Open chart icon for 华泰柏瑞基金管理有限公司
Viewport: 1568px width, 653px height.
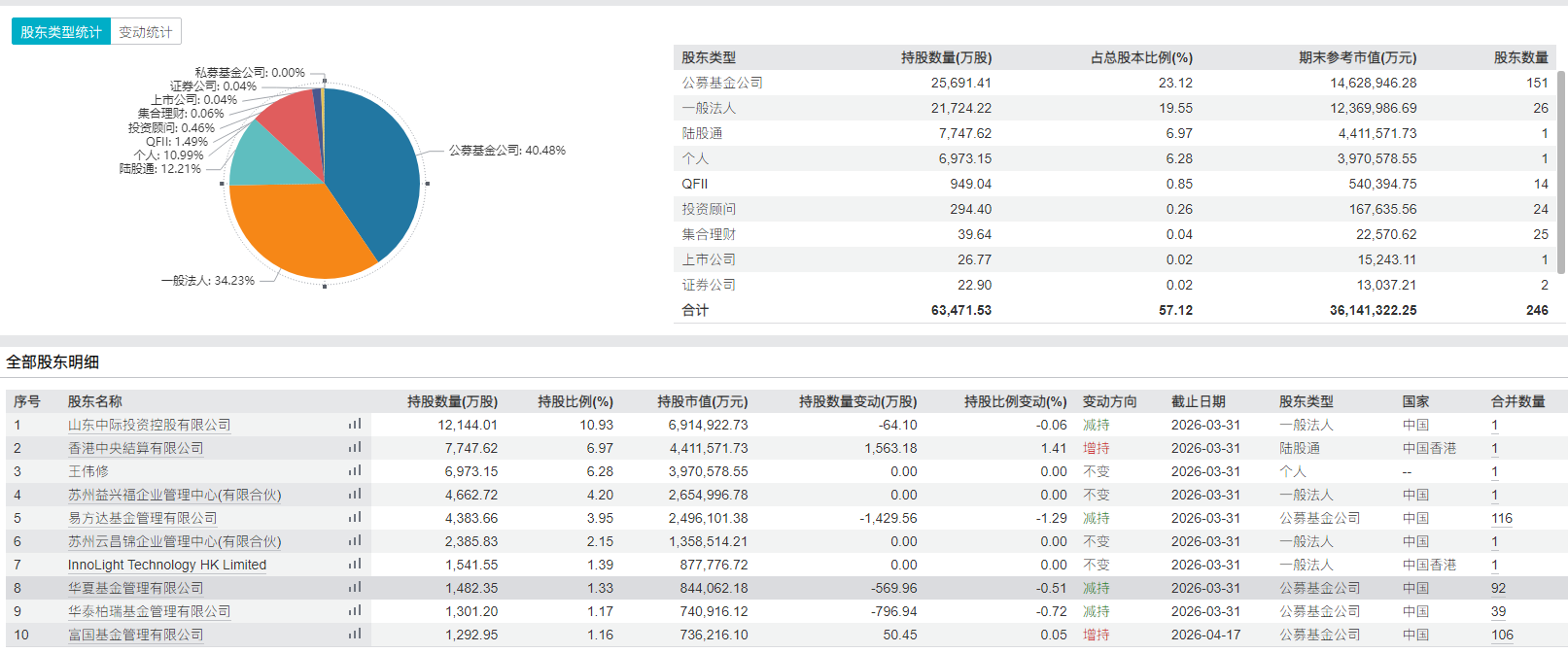(x=355, y=611)
